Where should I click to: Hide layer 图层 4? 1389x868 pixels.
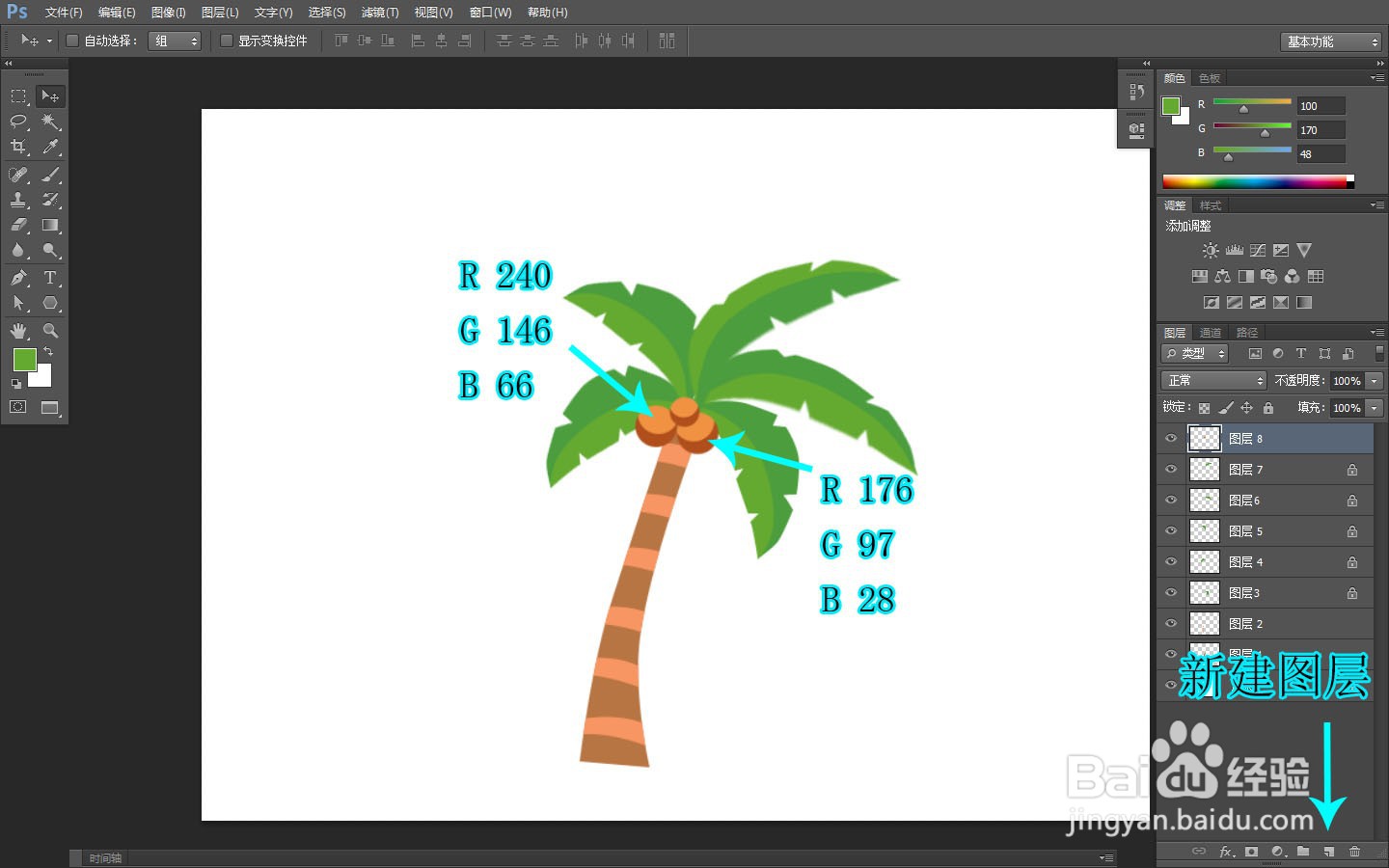[x=1171, y=562]
